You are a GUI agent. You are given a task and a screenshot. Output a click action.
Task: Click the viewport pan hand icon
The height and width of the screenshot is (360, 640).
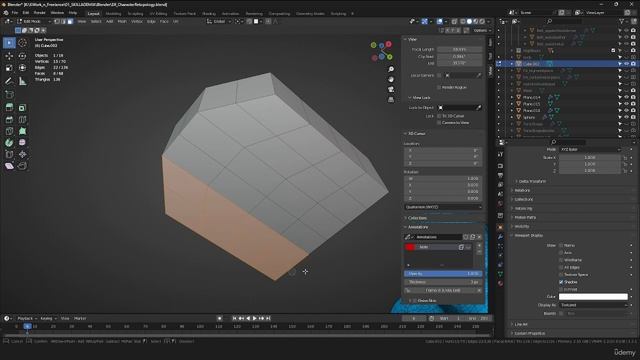tap(391, 79)
